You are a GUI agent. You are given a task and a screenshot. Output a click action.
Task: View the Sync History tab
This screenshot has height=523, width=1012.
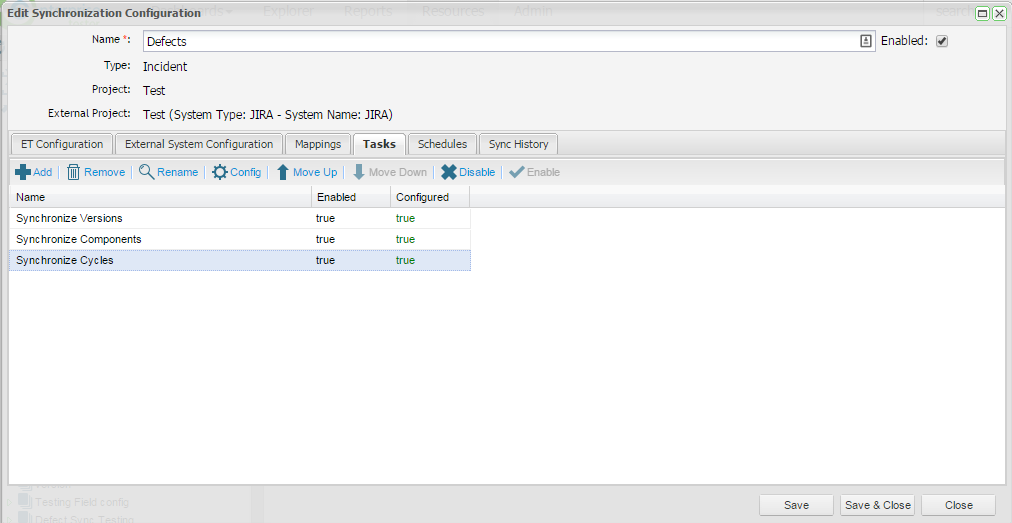click(x=518, y=144)
